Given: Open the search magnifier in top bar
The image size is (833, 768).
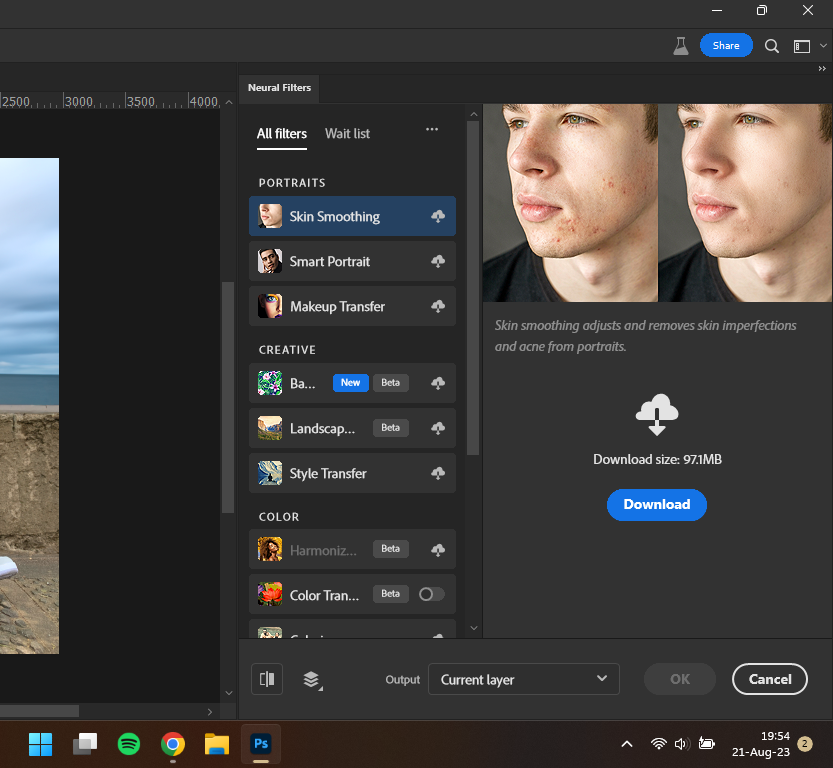Looking at the screenshot, I should coord(771,46).
